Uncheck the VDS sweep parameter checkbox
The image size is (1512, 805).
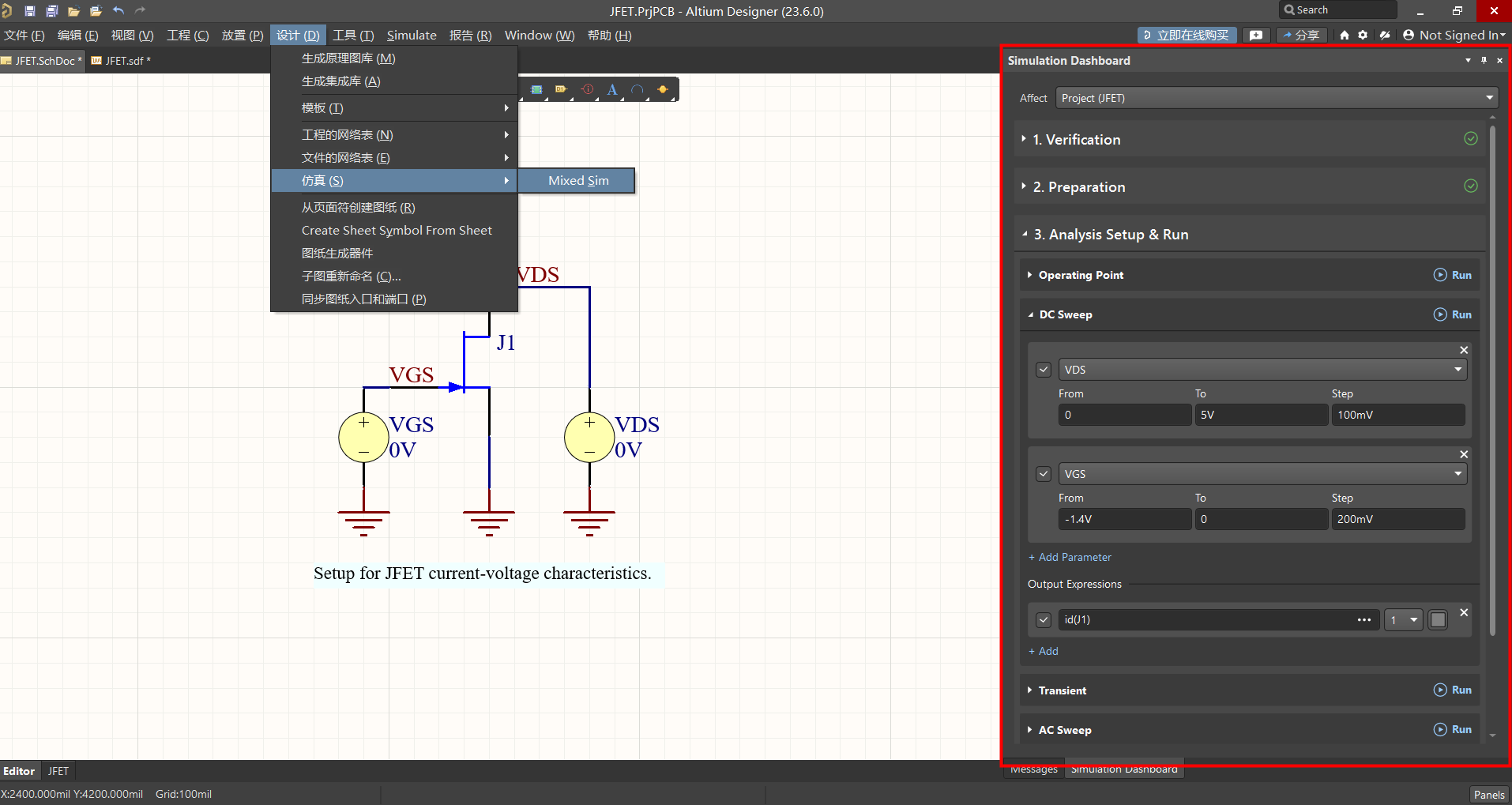tap(1044, 370)
